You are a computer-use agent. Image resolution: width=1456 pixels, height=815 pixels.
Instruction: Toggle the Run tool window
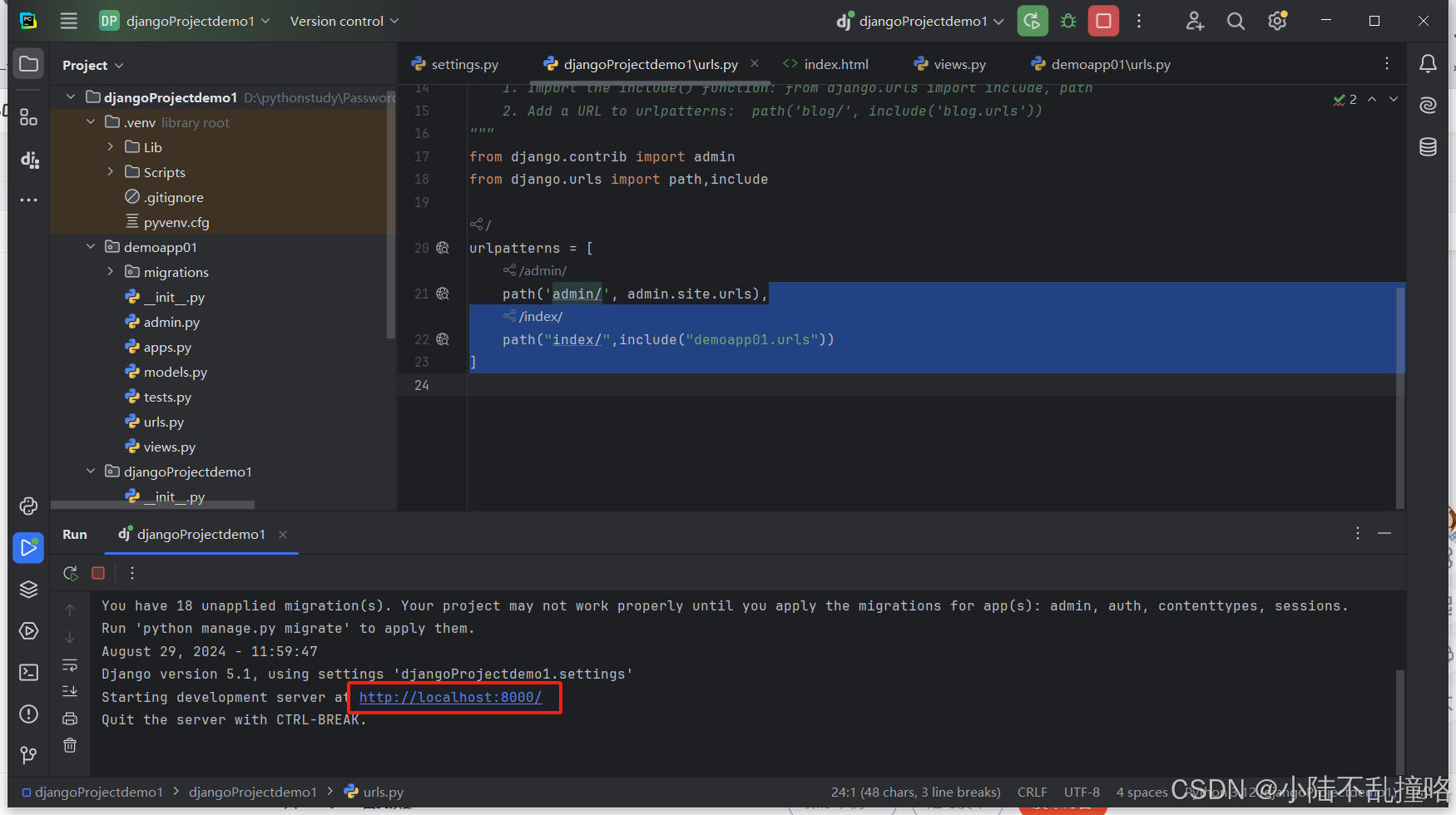[29, 547]
